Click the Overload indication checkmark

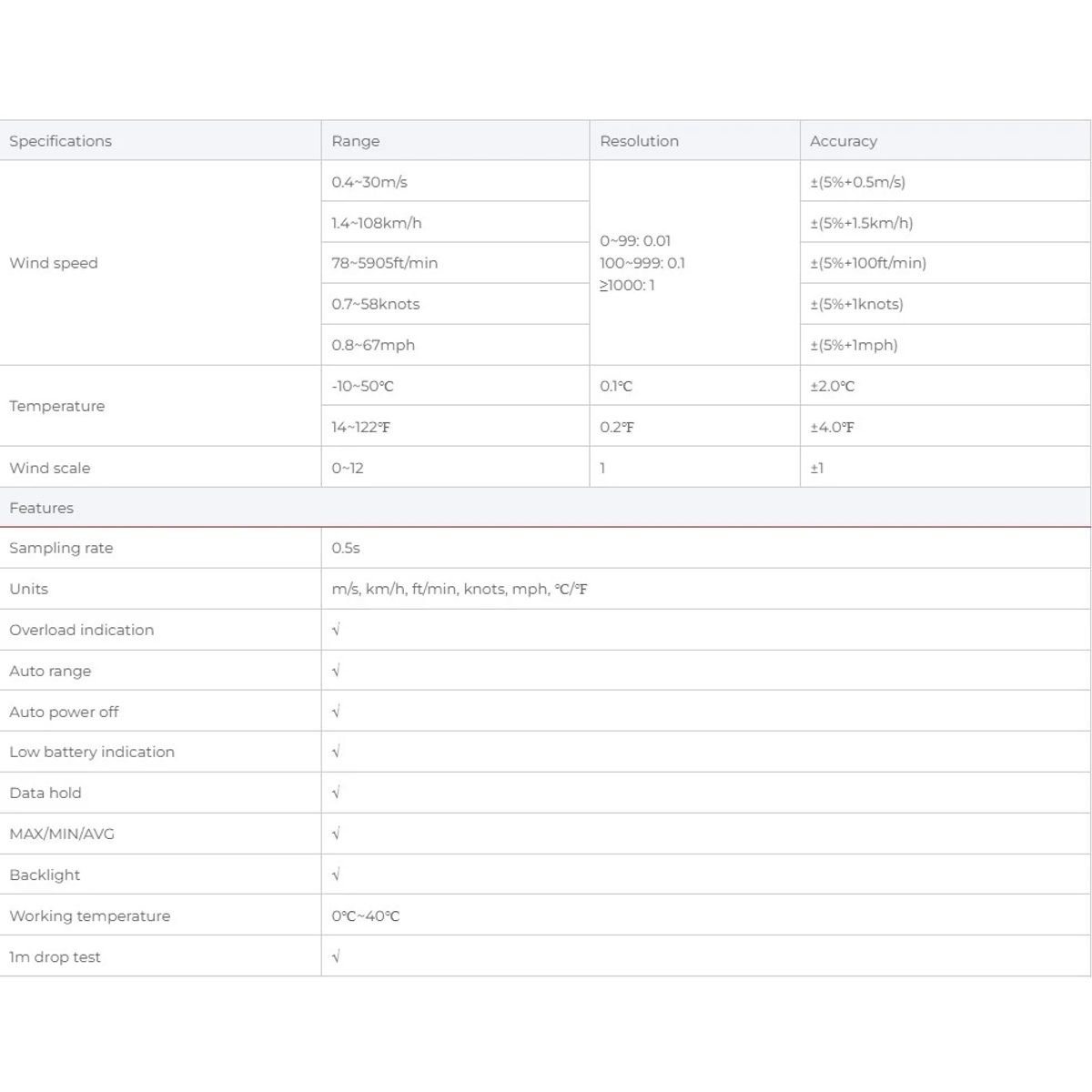coord(336,630)
